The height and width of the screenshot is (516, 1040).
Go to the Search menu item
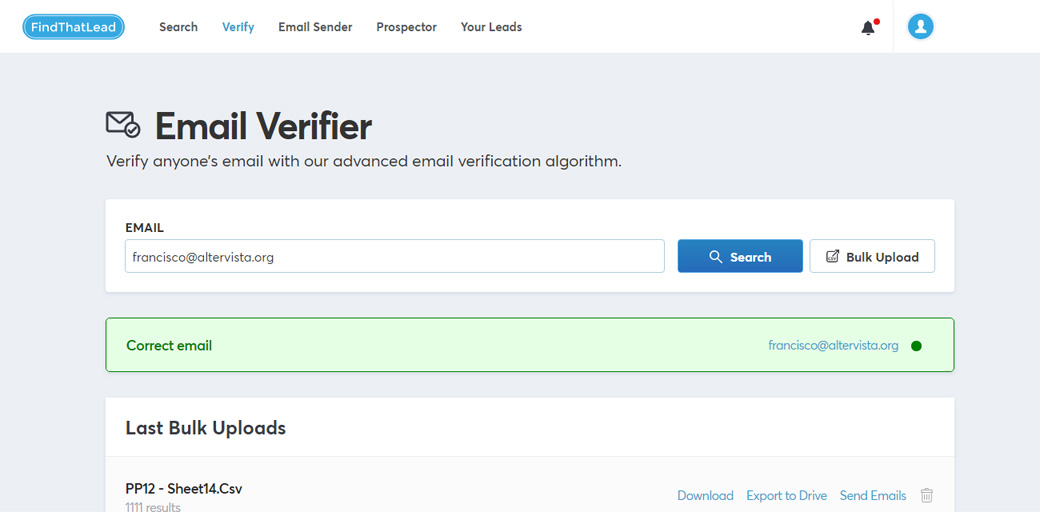(178, 27)
